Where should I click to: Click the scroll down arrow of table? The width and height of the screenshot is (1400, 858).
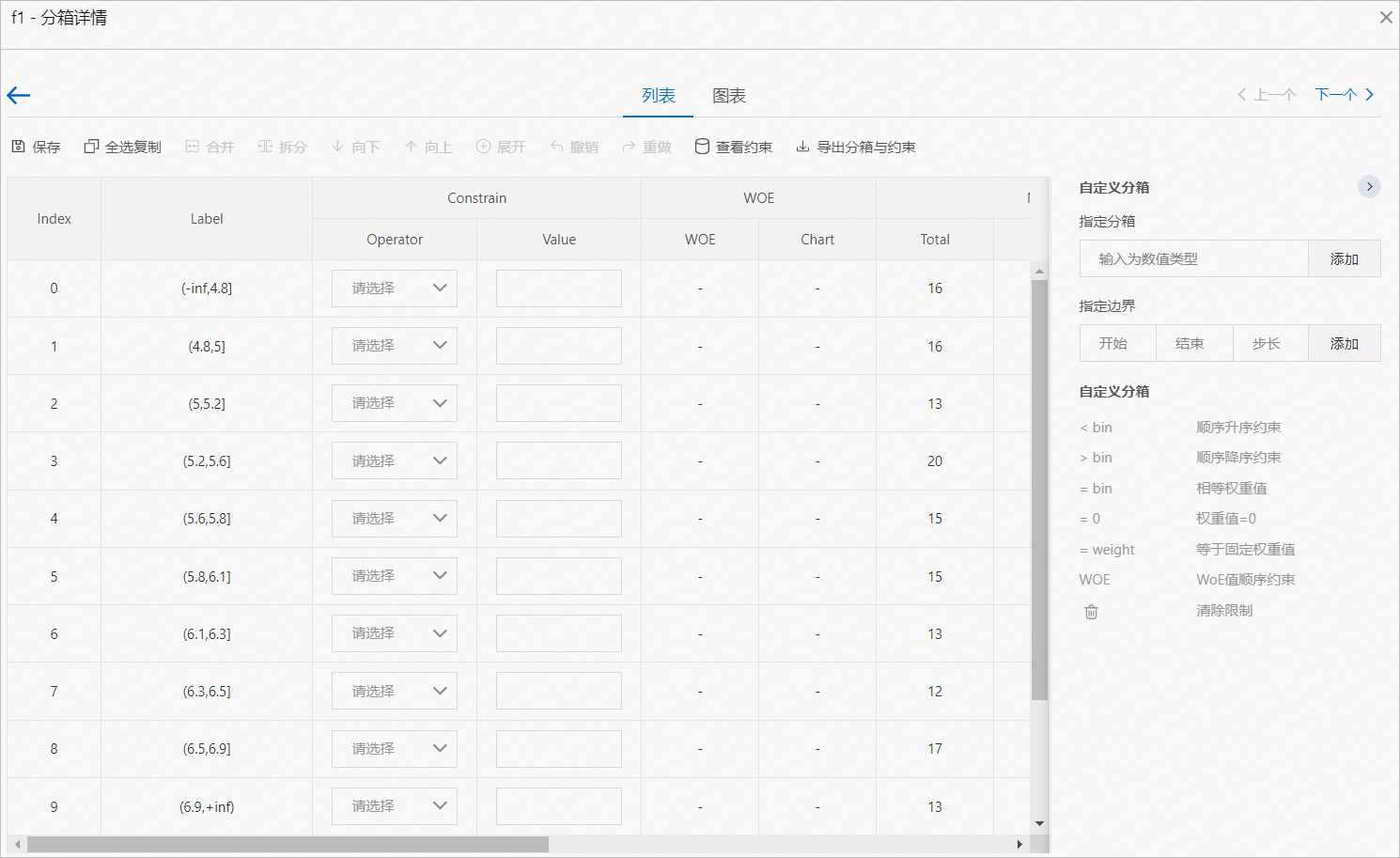tap(1039, 823)
